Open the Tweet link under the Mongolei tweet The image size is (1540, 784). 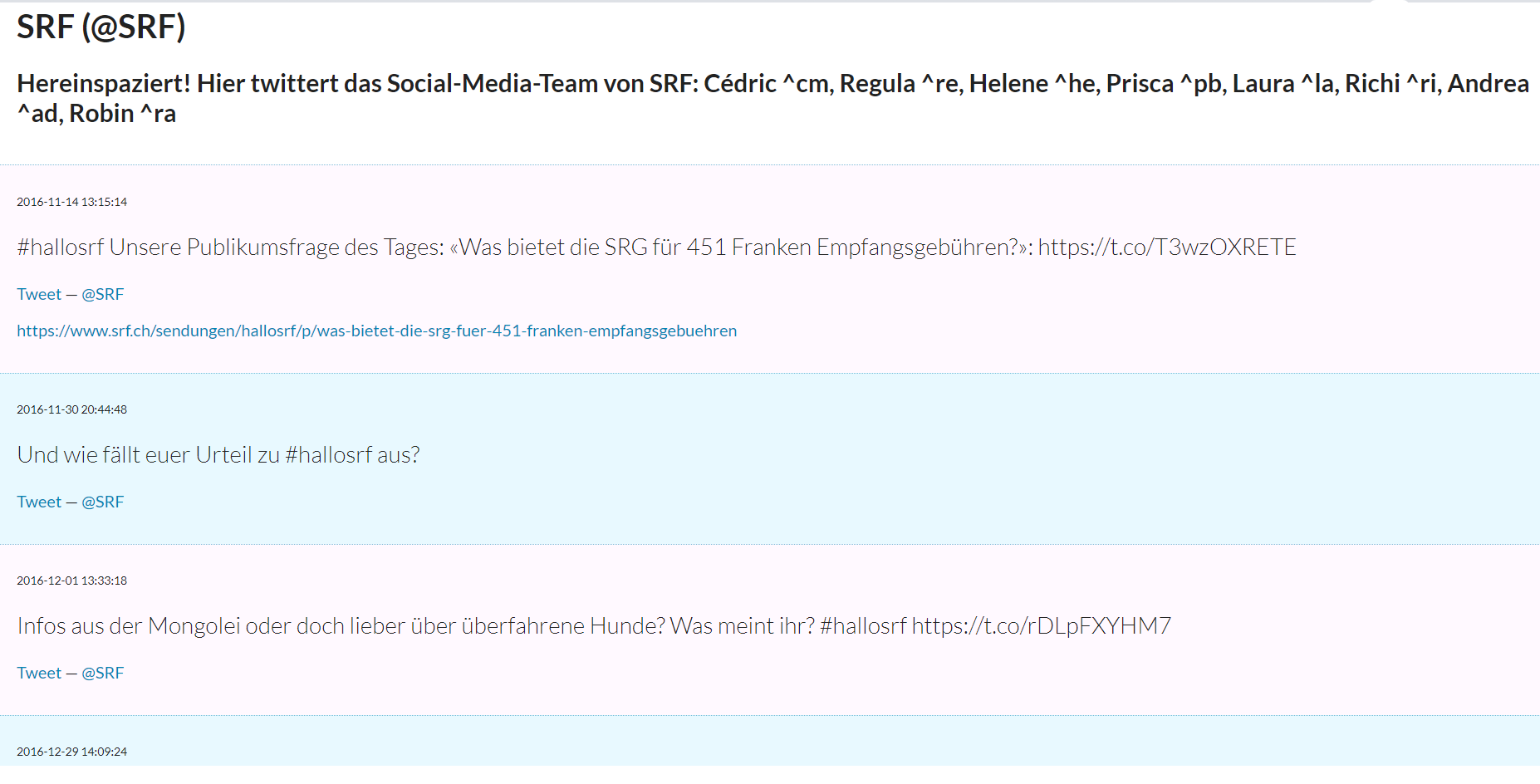(39, 674)
